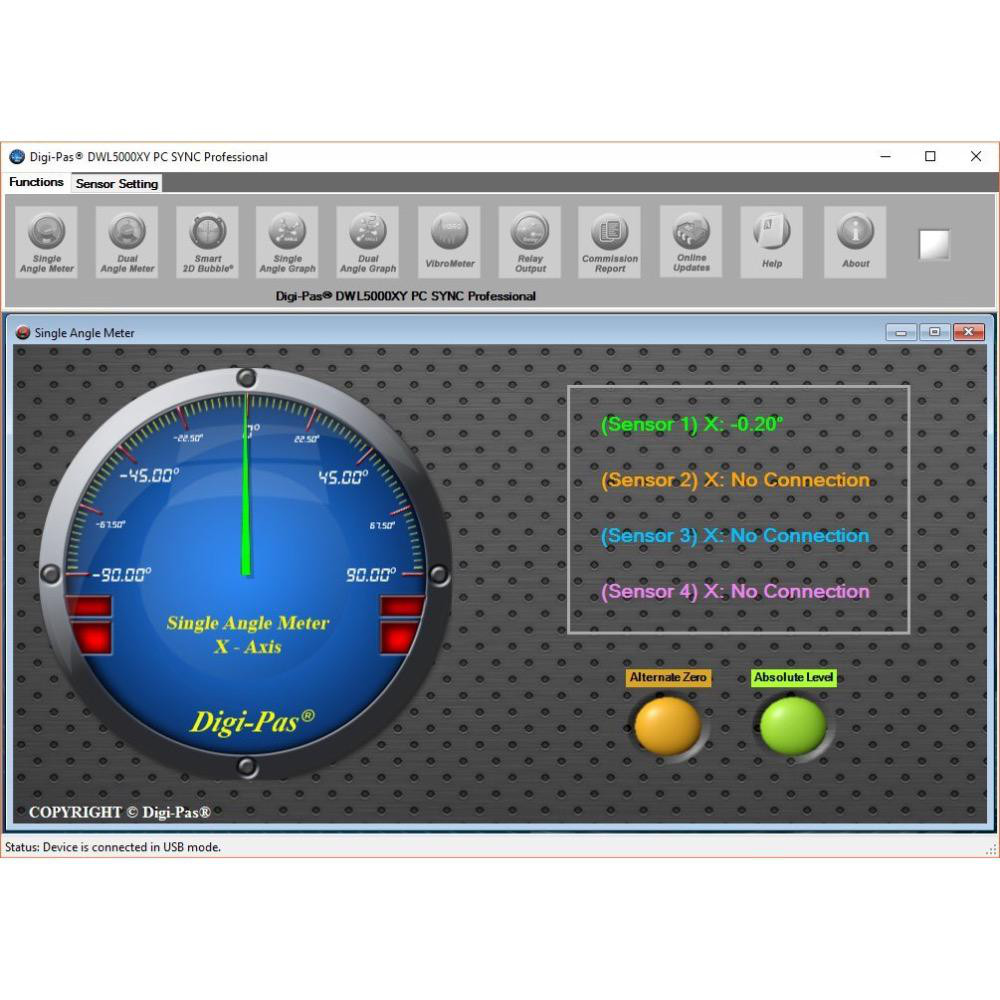This screenshot has height=1000, width=1000.
Task: Click the Sensor 1 X-axis reading
Action: [690, 424]
